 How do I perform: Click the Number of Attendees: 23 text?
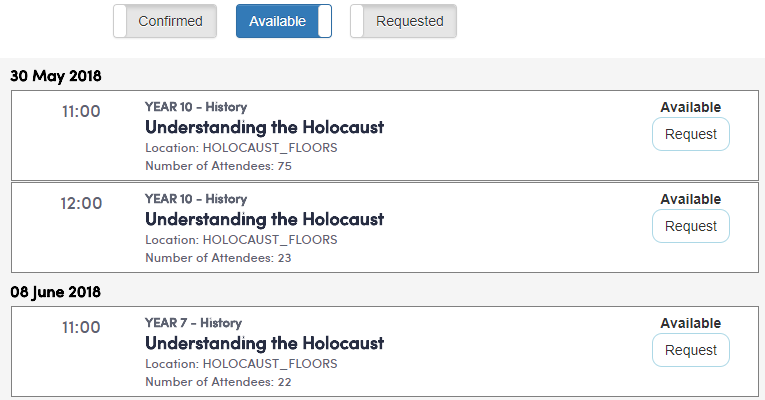click(218, 258)
